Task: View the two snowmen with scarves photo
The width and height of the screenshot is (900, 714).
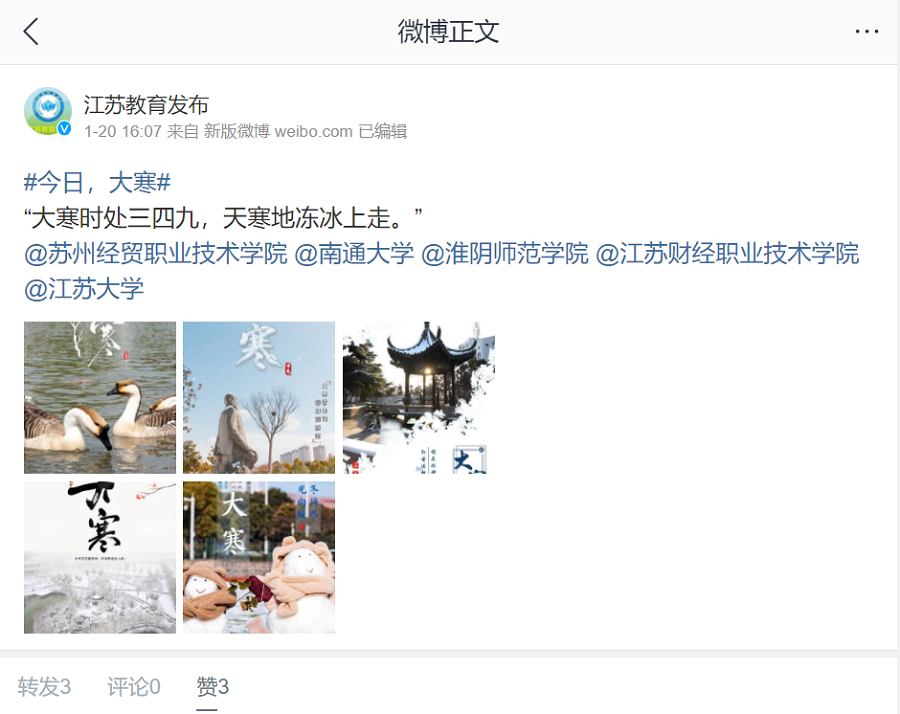Action: point(259,557)
